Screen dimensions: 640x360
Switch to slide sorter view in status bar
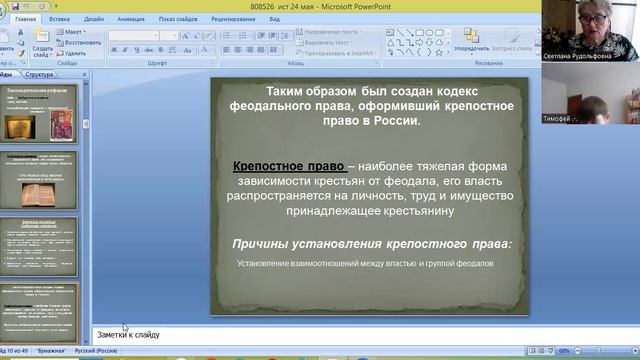point(541,351)
